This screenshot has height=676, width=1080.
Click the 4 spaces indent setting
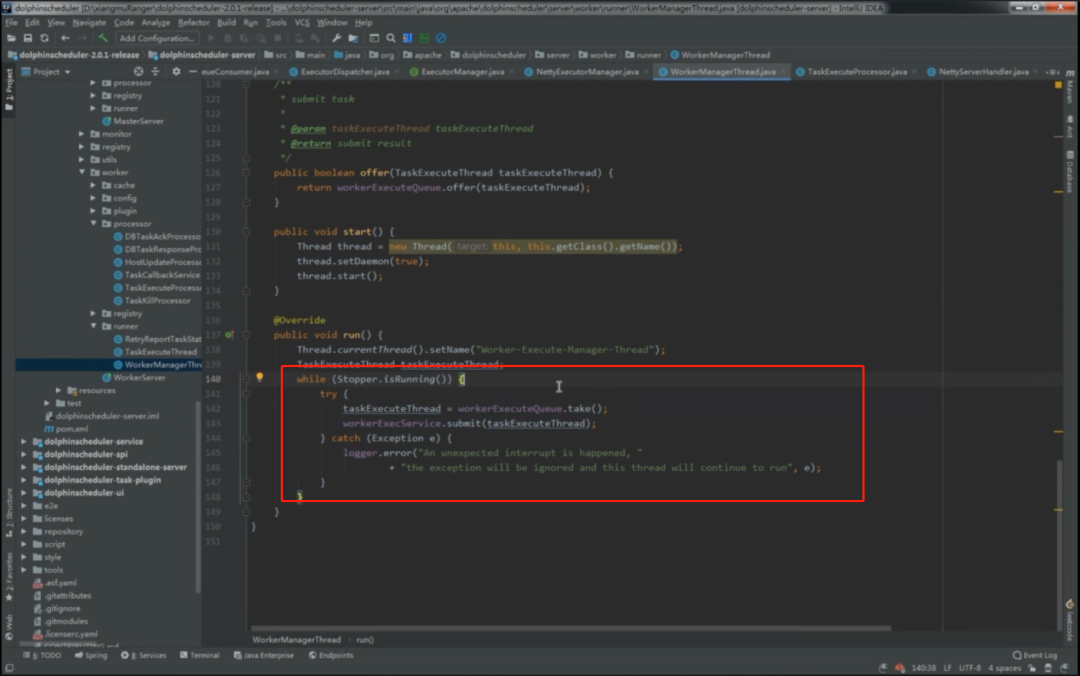1004,668
